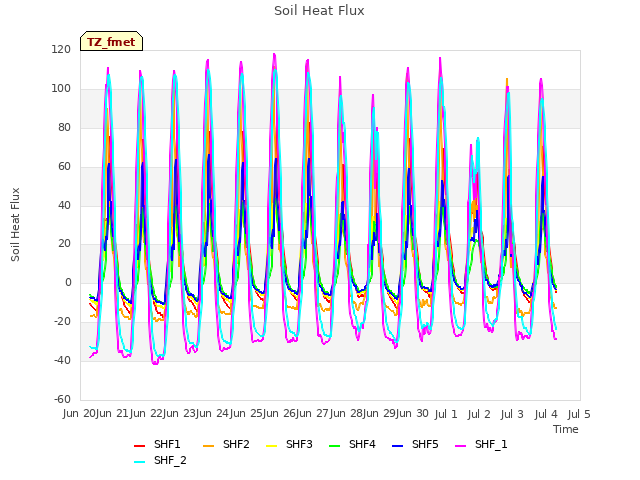
Task: Click the 40 y-axis tick label
Action: pyautogui.click(x=64, y=205)
